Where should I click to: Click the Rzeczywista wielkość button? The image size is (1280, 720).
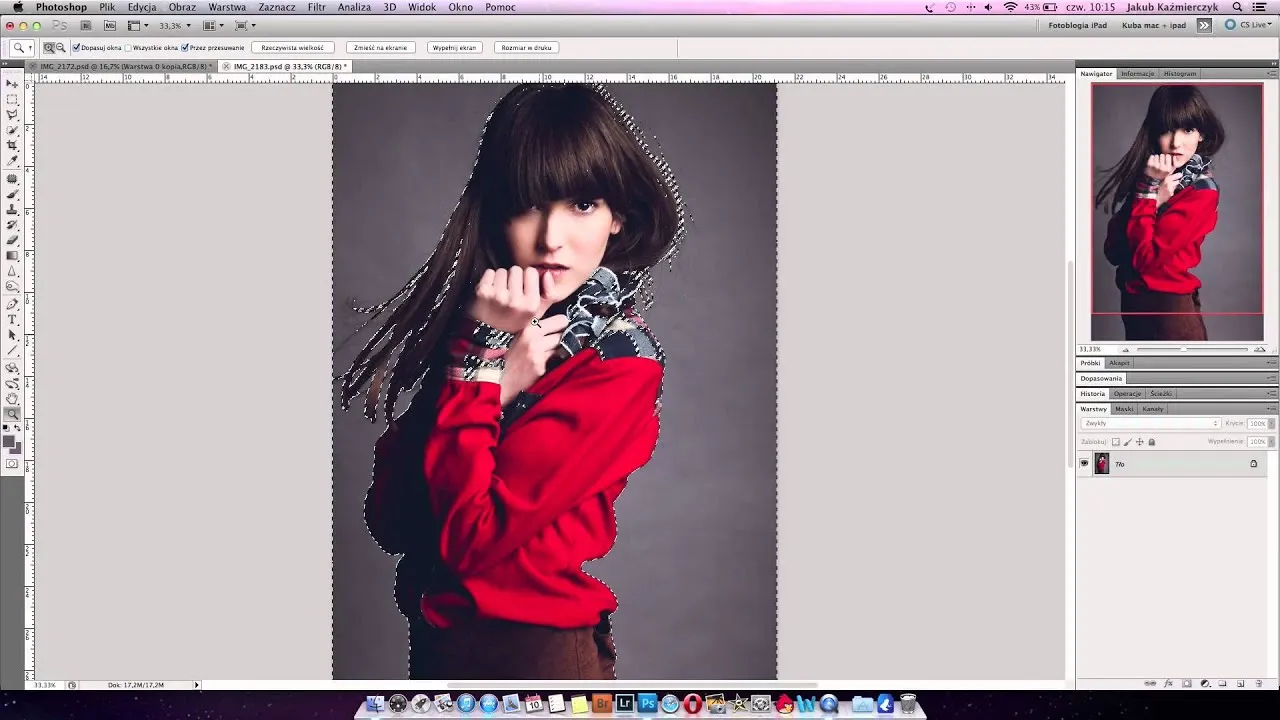click(x=292, y=48)
